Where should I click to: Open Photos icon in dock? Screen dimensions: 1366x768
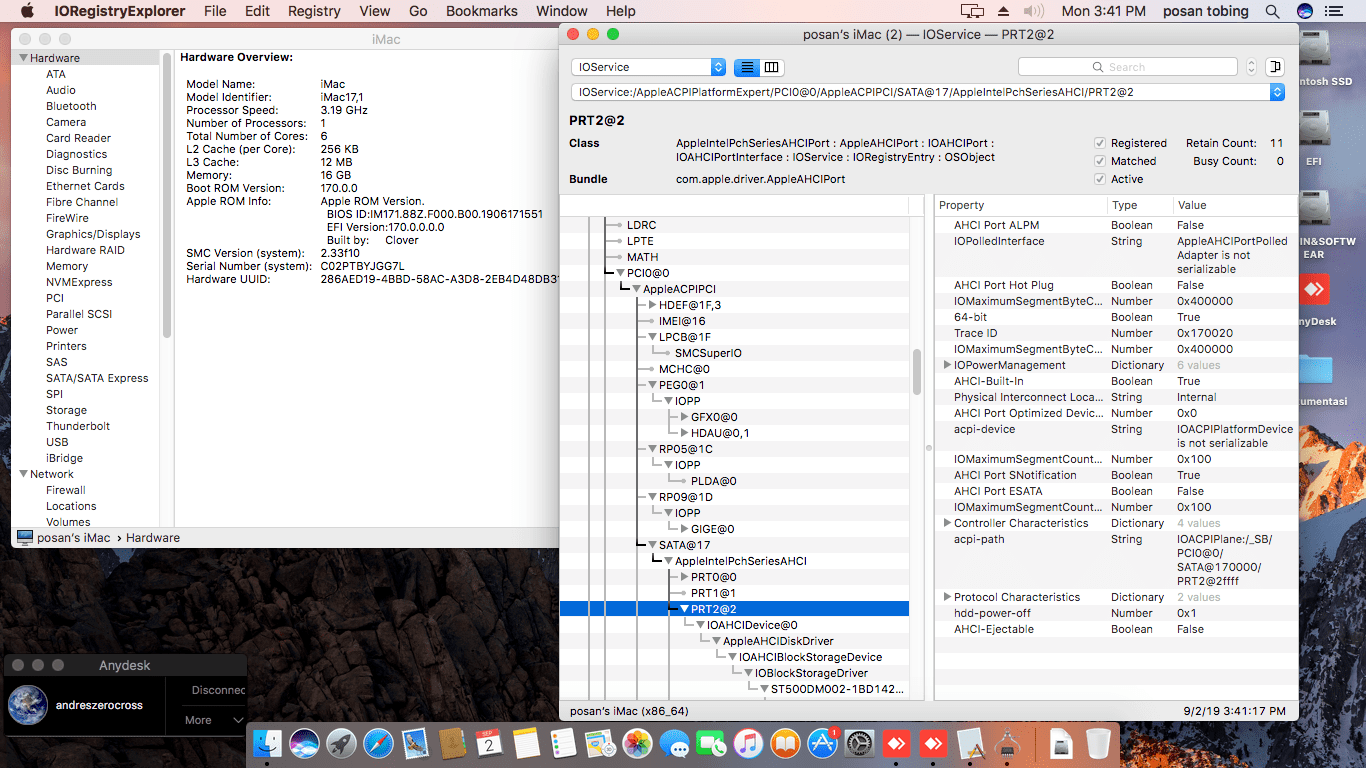point(637,744)
